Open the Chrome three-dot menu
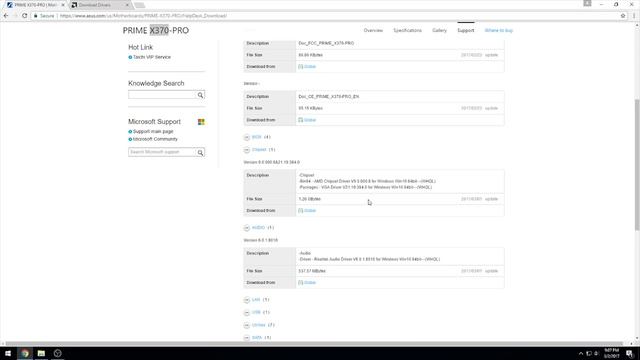 [x=634, y=16]
